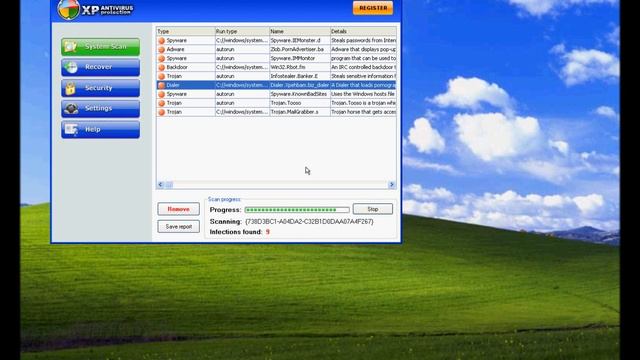Click the list's right scroll arrow
The image size is (640, 360).
(392, 185)
